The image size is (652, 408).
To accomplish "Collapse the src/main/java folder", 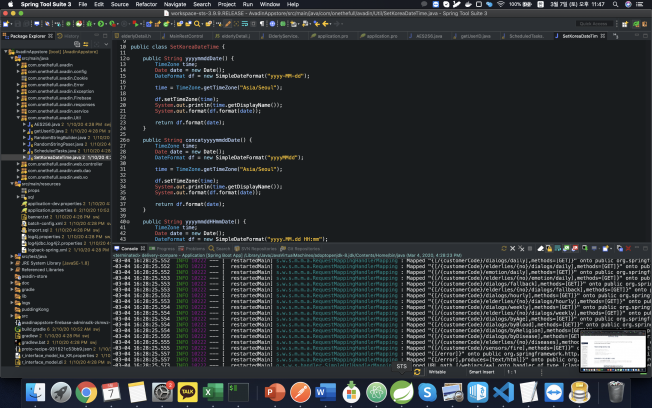I will (x=10, y=58).
